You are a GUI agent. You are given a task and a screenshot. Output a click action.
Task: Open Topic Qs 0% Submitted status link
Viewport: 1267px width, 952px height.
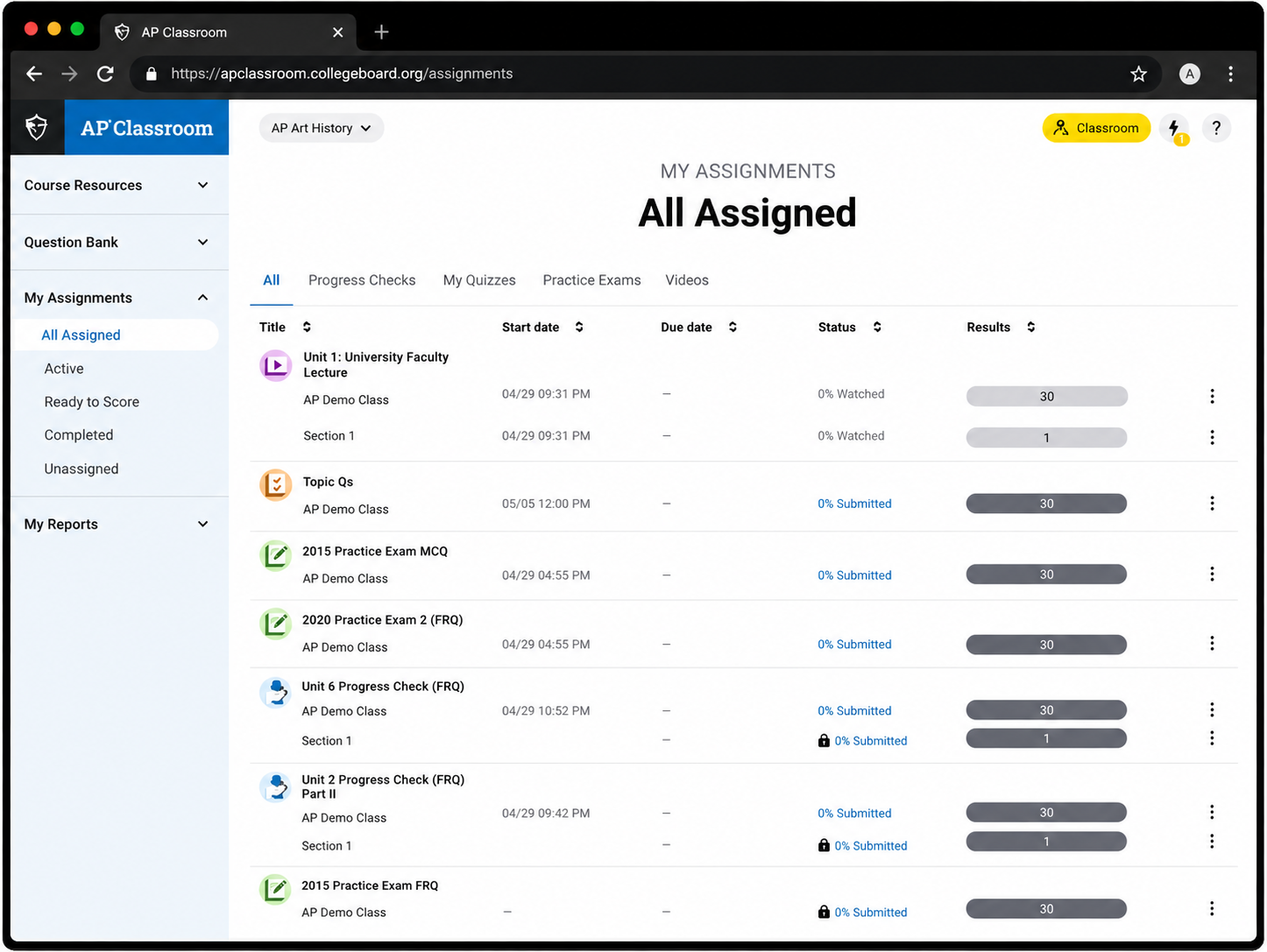[x=854, y=504]
